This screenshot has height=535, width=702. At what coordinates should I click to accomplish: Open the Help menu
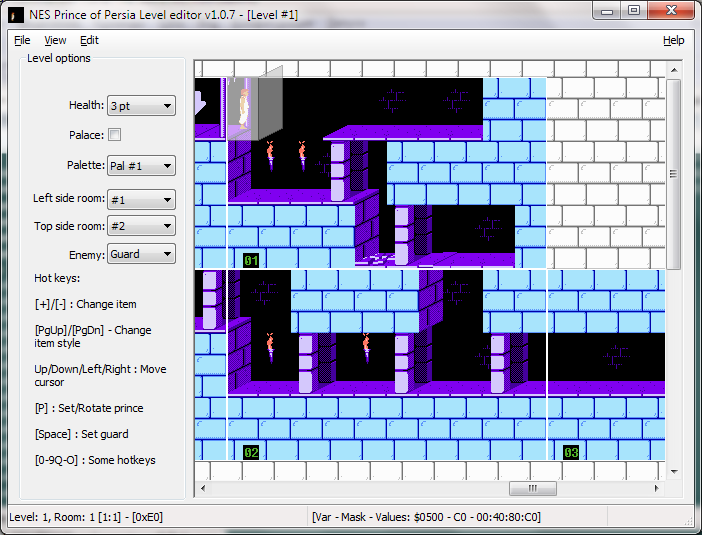click(x=673, y=40)
